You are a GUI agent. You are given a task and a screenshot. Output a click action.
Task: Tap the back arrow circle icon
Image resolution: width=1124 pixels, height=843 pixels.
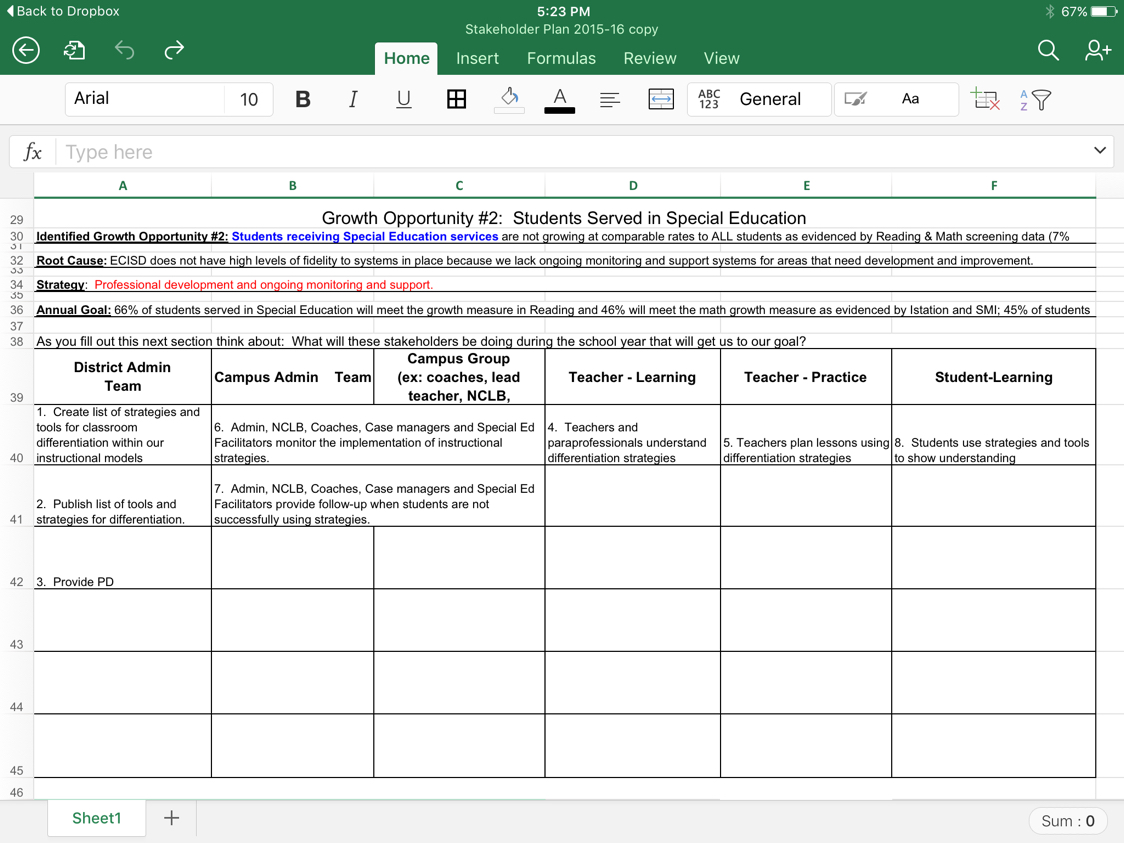[x=26, y=50]
